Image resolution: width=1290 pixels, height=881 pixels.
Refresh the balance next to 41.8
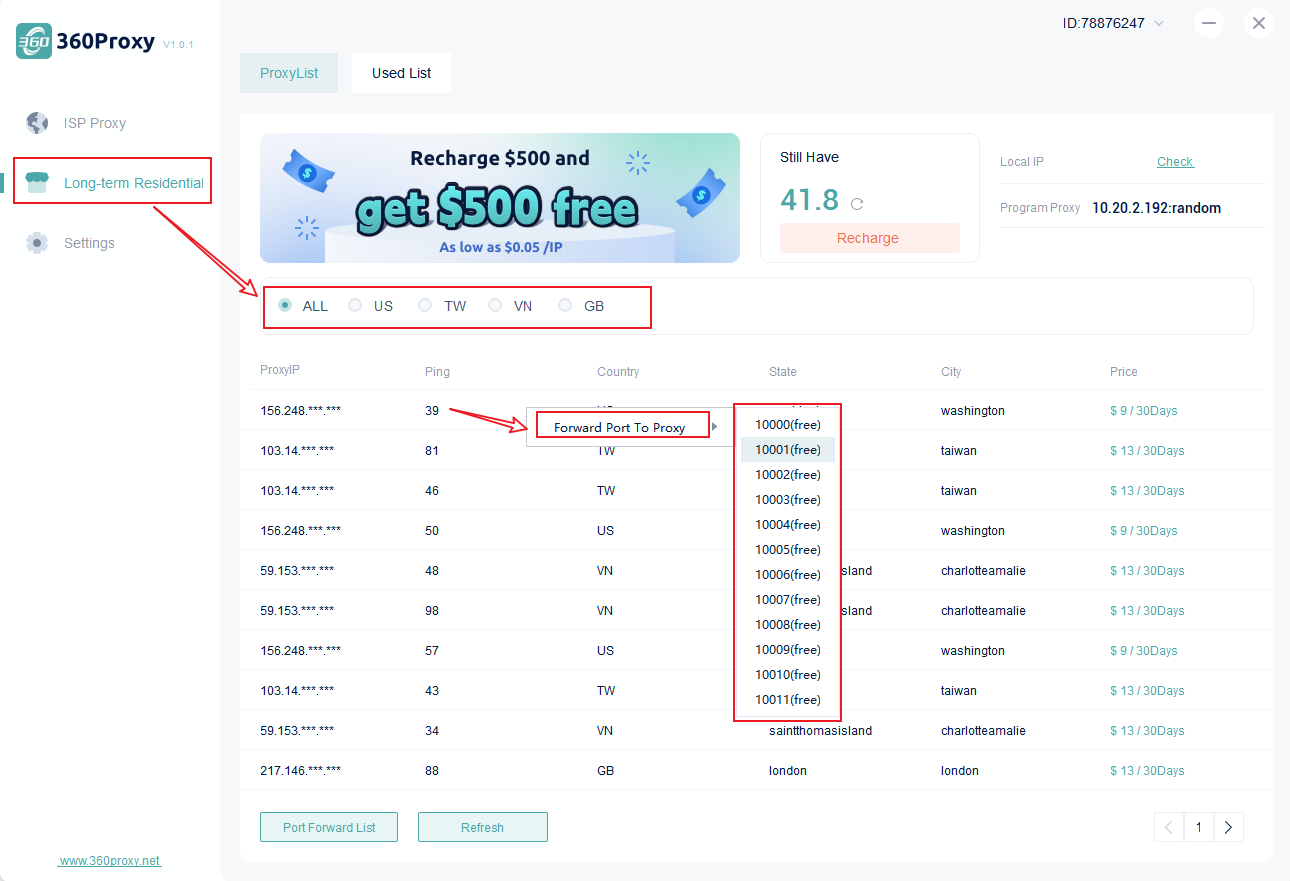(x=856, y=204)
